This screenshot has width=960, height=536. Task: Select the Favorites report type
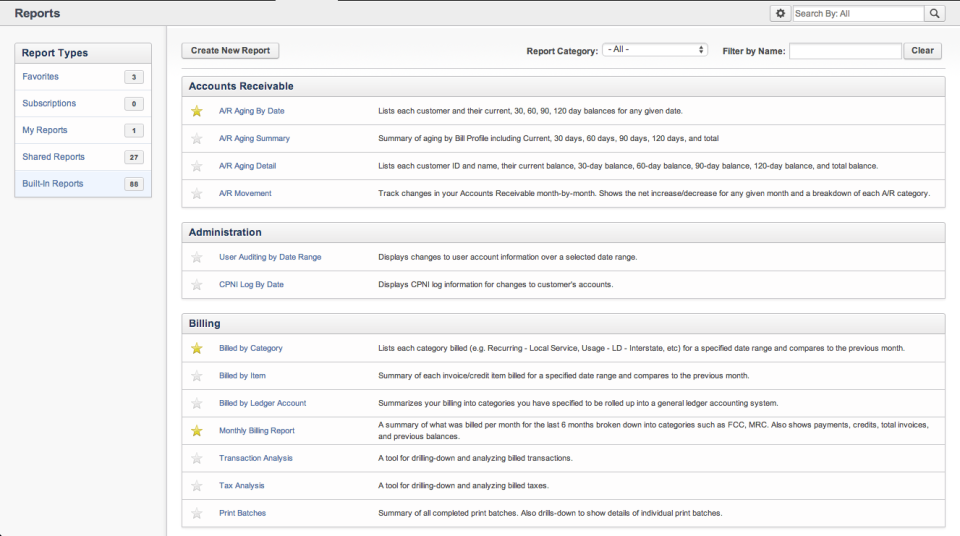[41, 77]
